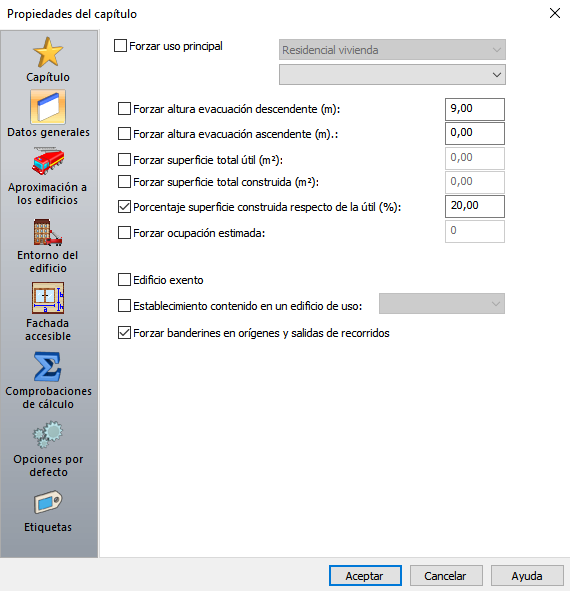Open the Fachada accesible window icon
The image size is (570, 591).
tap(48, 298)
